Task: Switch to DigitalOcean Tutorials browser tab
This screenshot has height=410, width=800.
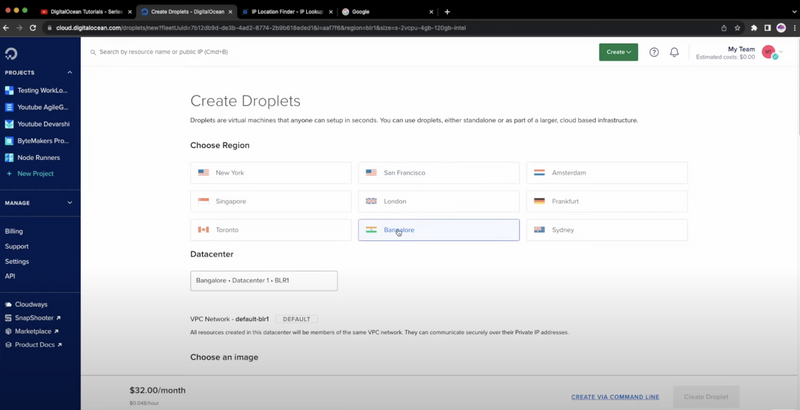Action: (85, 12)
